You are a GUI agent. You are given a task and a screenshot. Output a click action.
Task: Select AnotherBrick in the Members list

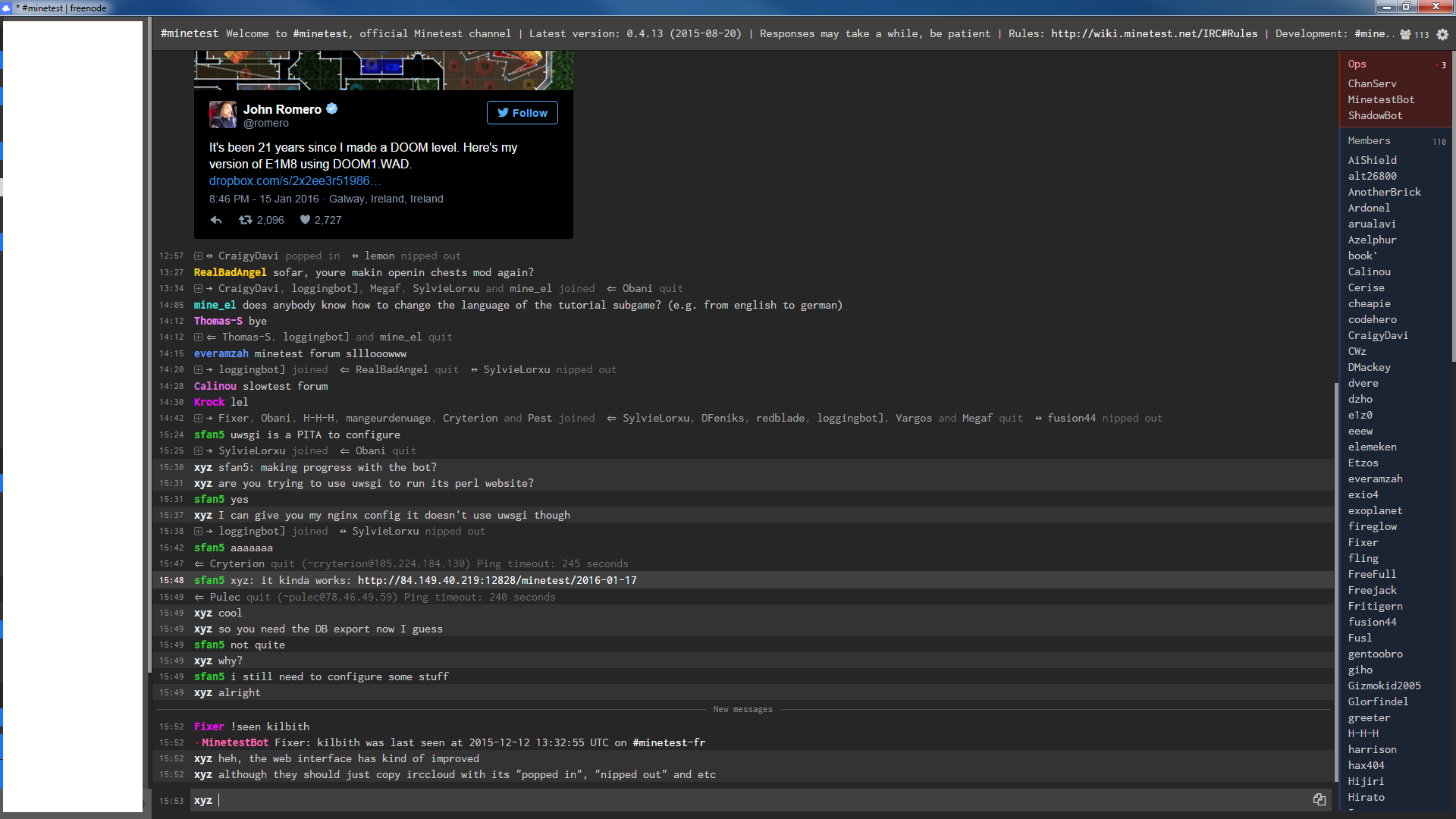tap(1384, 193)
